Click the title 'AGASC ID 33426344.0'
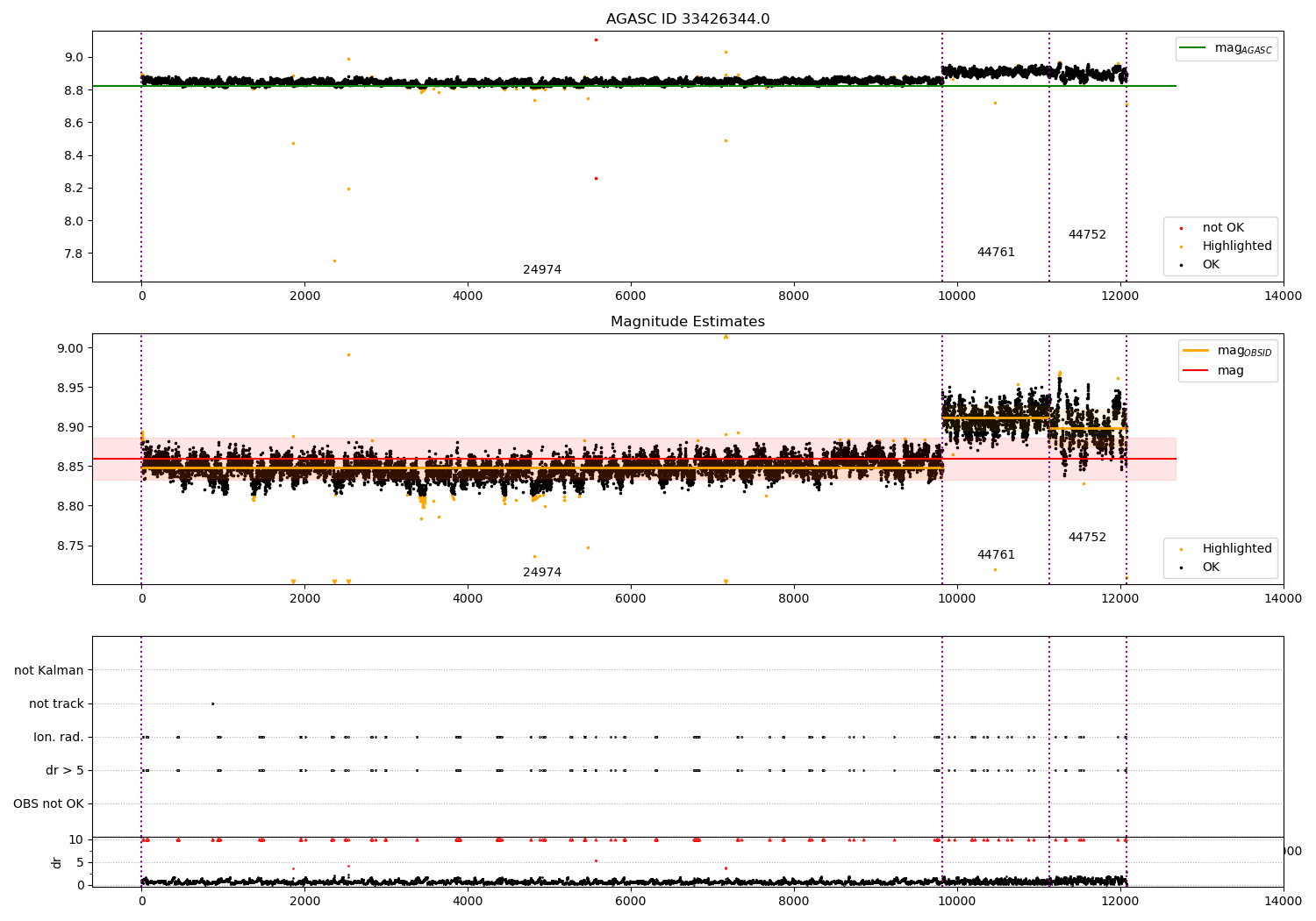The image size is (1316, 921). (x=688, y=19)
